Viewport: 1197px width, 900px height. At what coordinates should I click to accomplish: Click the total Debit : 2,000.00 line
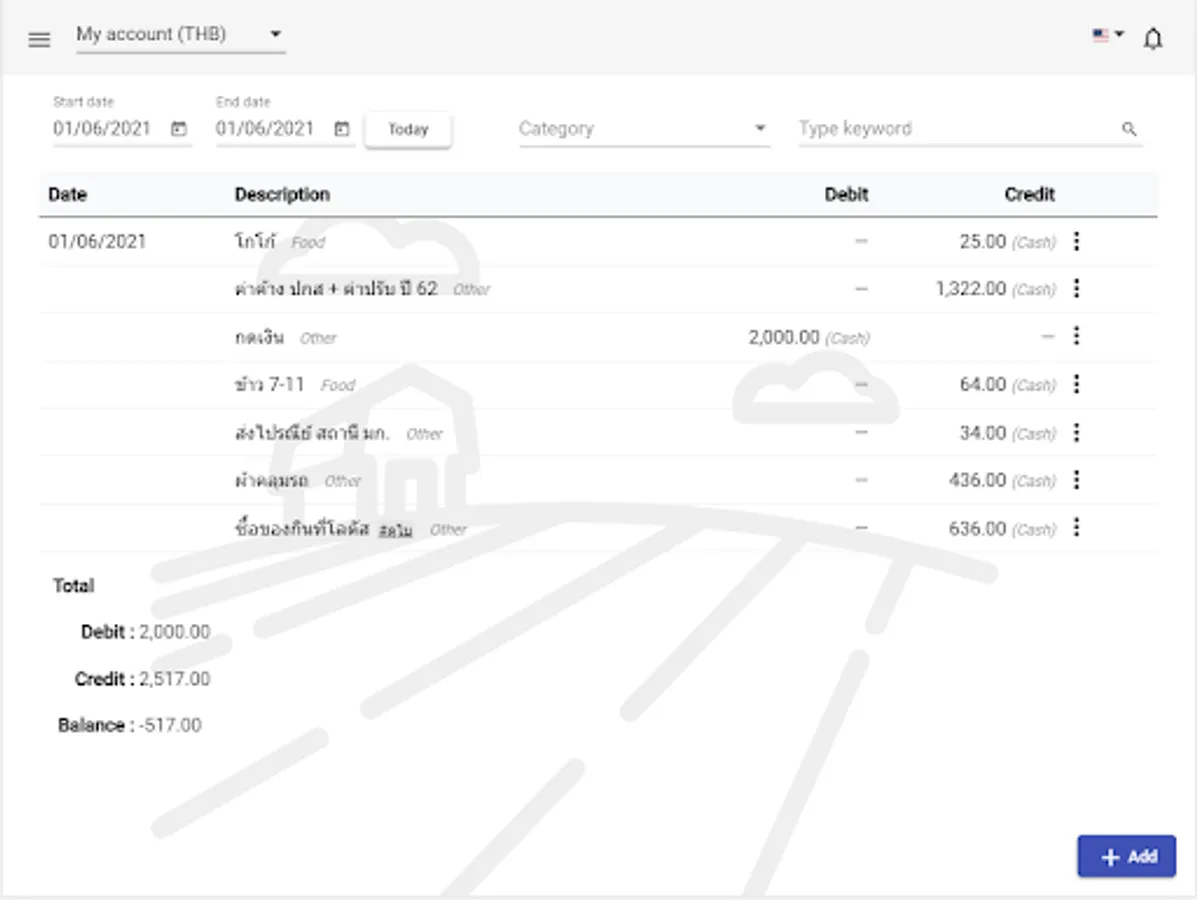pos(145,632)
